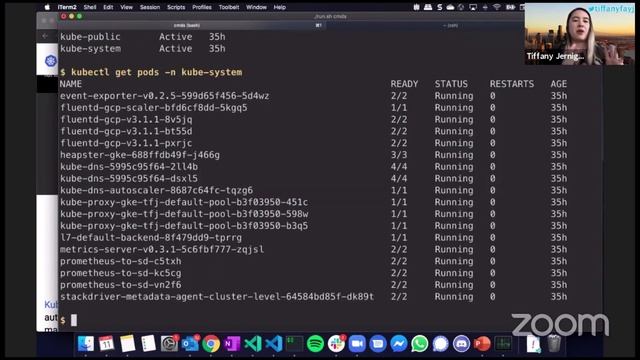This screenshot has height=360, width=640.
Task: Open Slack from the dock
Action: coord(336,344)
